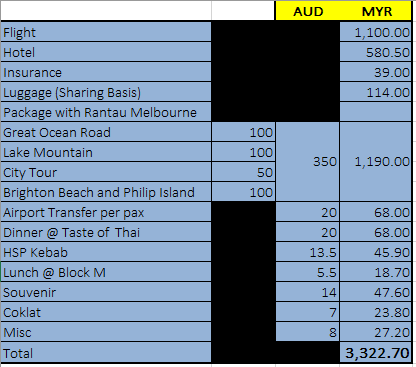The image size is (416, 367).
Task: Click the HSP Kebab label
Action: (x=106, y=252)
